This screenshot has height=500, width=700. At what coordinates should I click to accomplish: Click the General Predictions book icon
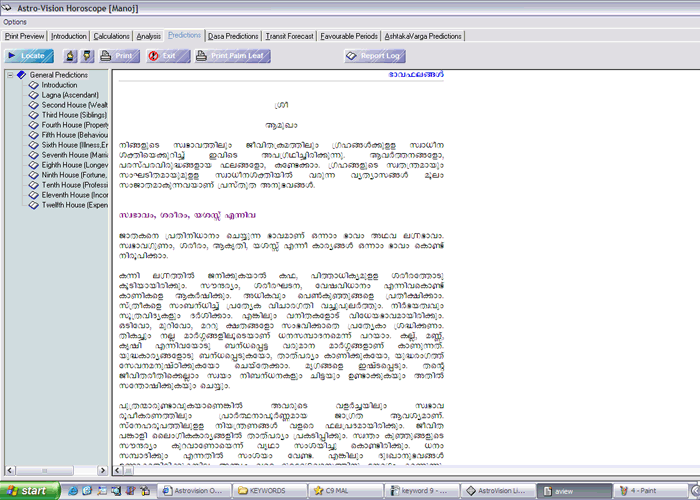click(x=21, y=75)
